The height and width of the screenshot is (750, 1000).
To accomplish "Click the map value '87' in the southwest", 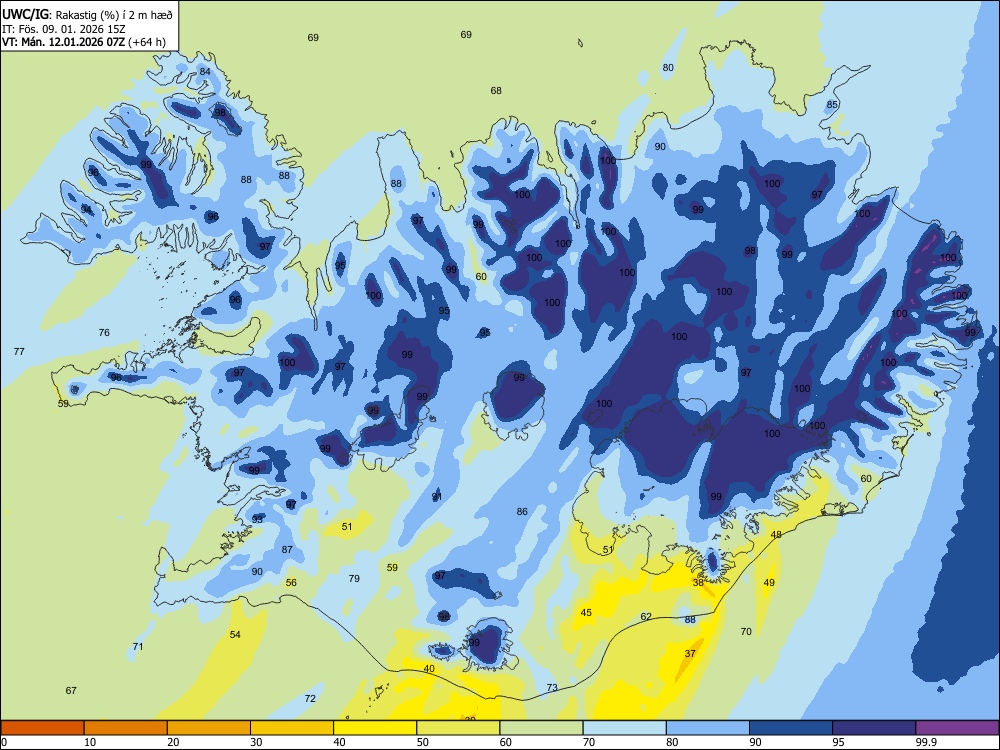I will pyautogui.click(x=287, y=550).
